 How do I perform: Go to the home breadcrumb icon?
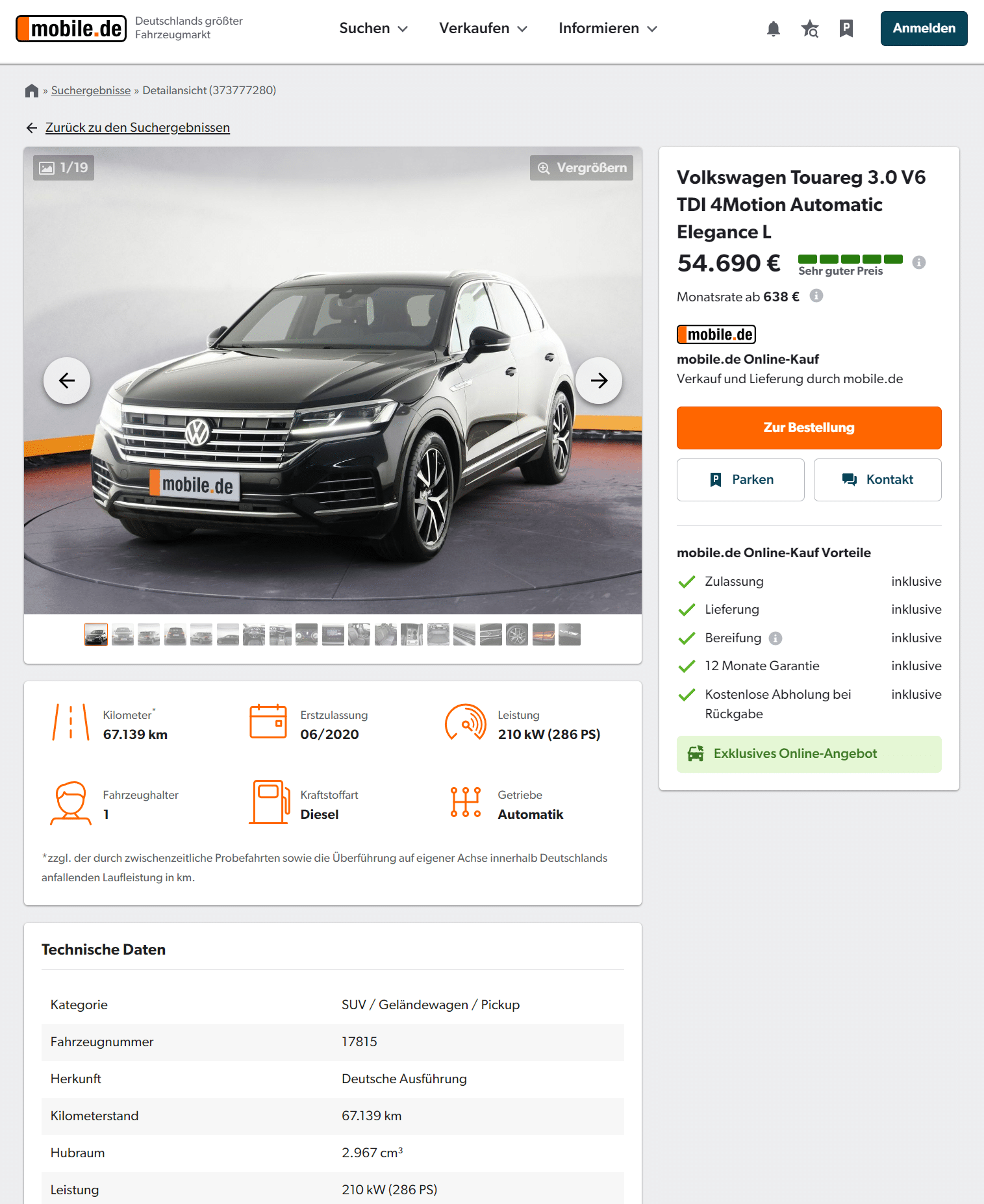(32, 90)
